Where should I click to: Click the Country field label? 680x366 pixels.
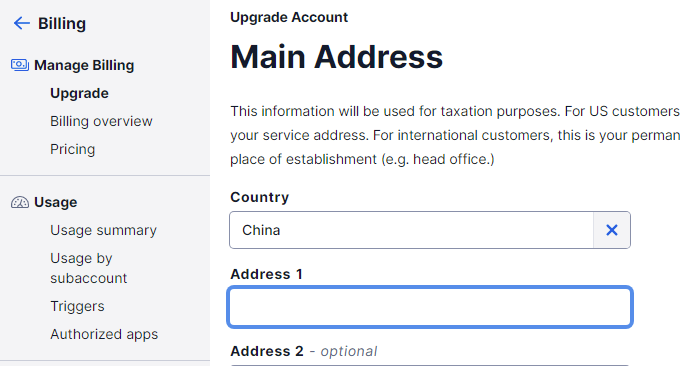[x=259, y=197]
